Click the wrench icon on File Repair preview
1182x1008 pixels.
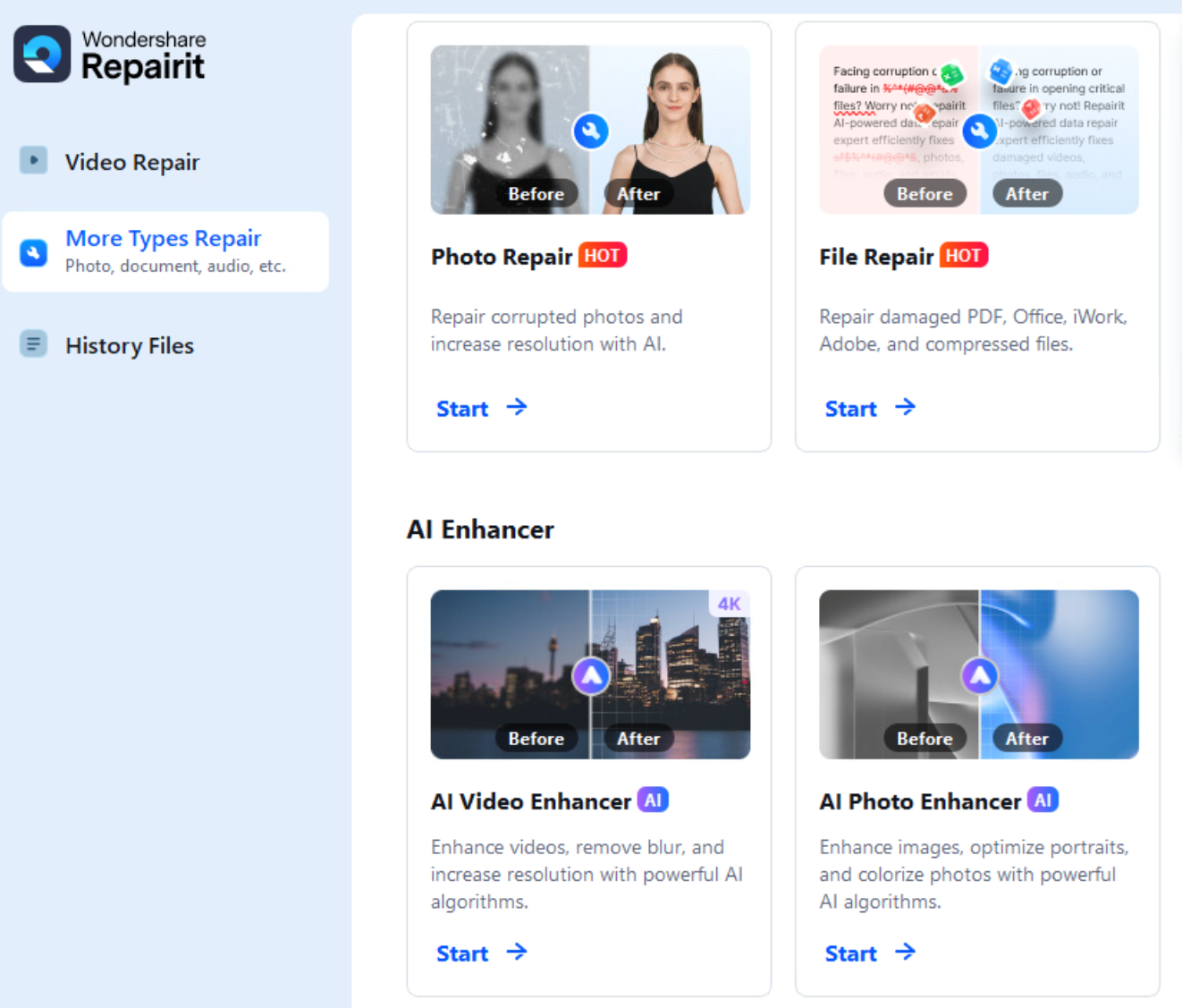tap(980, 131)
